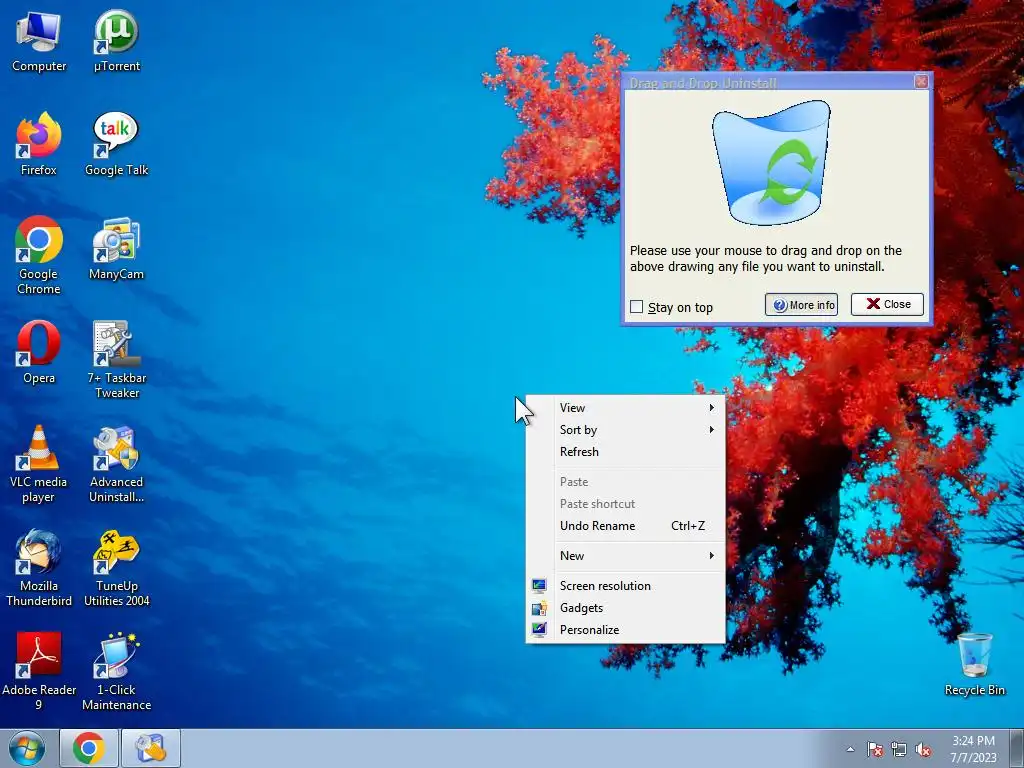Click the Show desktop strip at taskbar end
The height and width of the screenshot is (768, 1024).
pos(1017,748)
